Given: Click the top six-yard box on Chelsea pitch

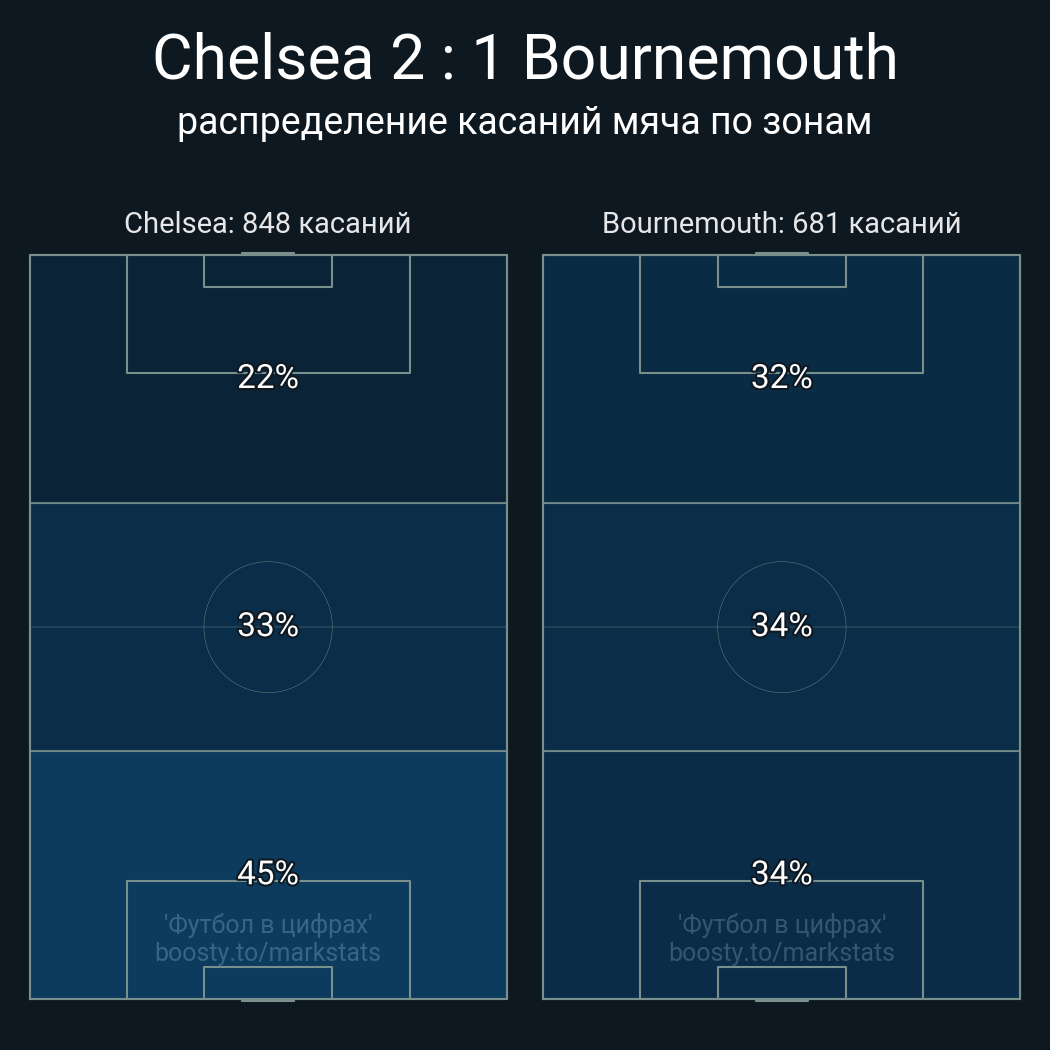Looking at the screenshot, I should click(268, 271).
